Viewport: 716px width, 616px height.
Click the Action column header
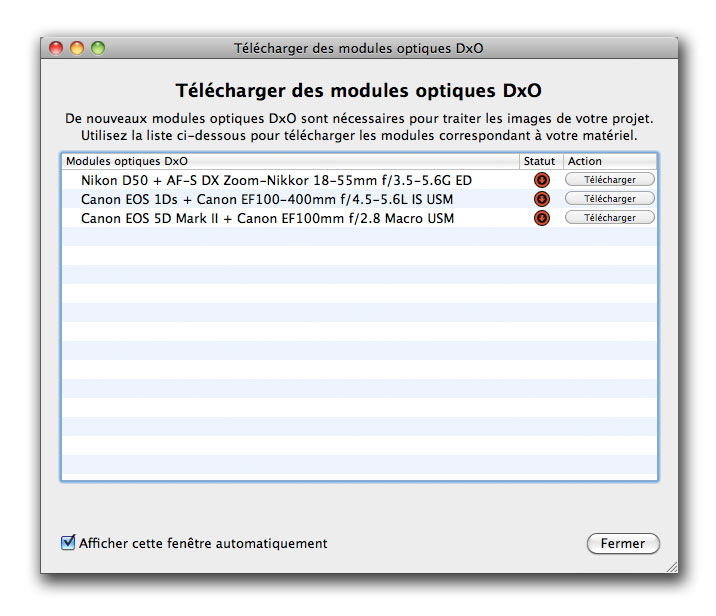click(x=610, y=161)
